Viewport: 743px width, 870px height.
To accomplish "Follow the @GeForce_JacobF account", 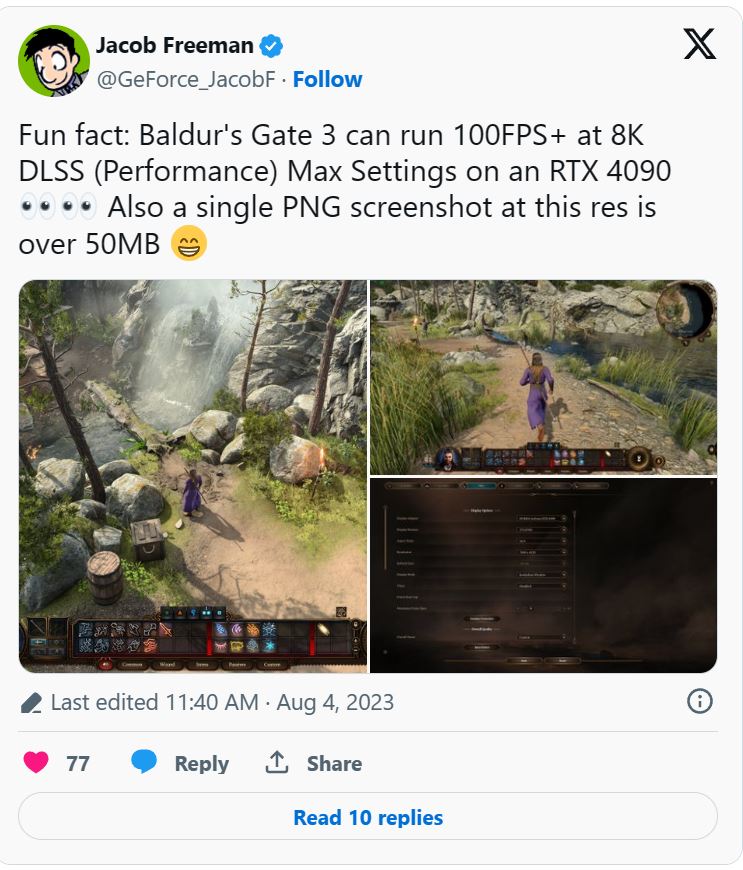I will pyautogui.click(x=327, y=79).
